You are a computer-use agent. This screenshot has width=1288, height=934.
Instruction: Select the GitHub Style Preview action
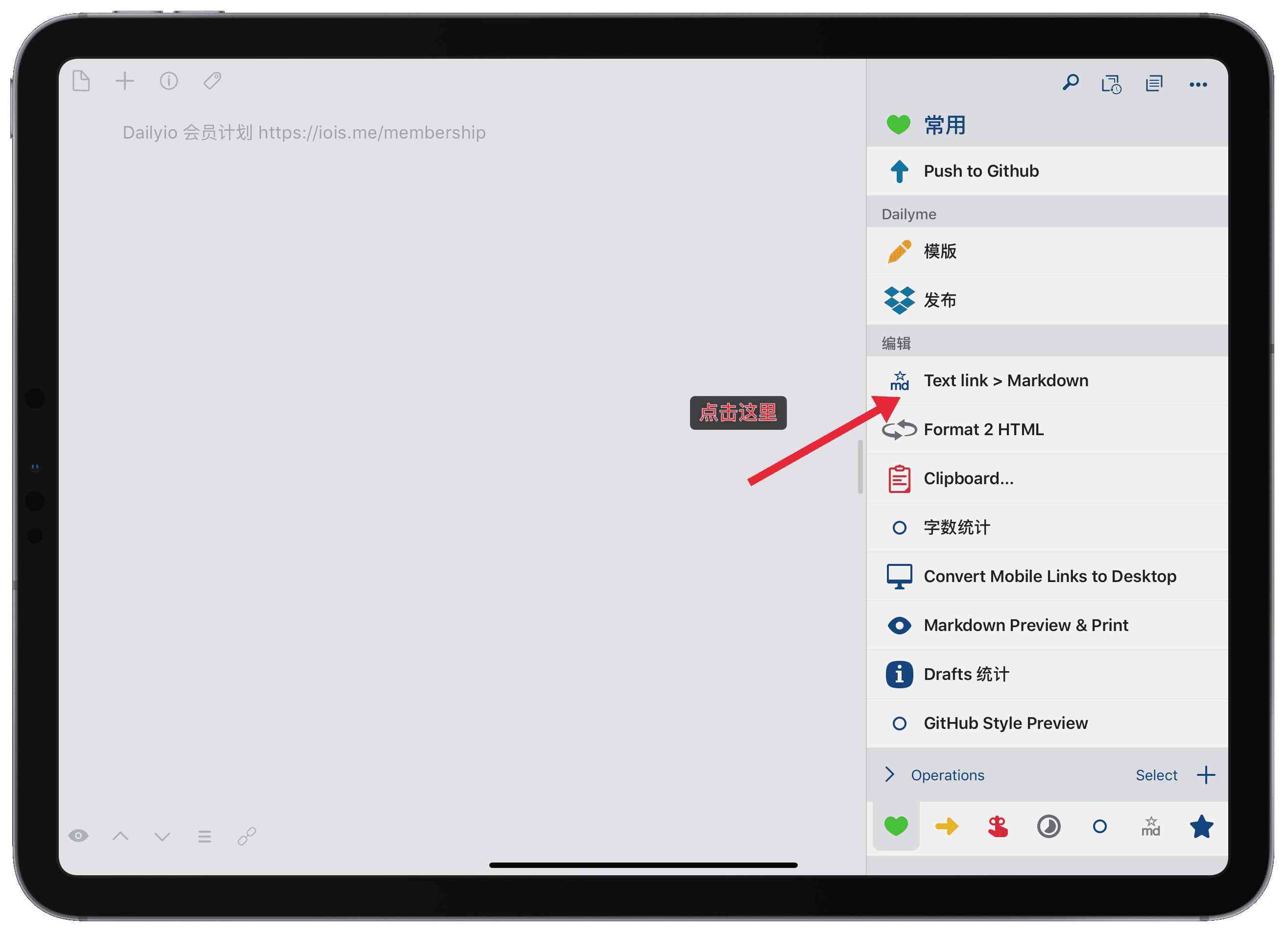click(1003, 722)
